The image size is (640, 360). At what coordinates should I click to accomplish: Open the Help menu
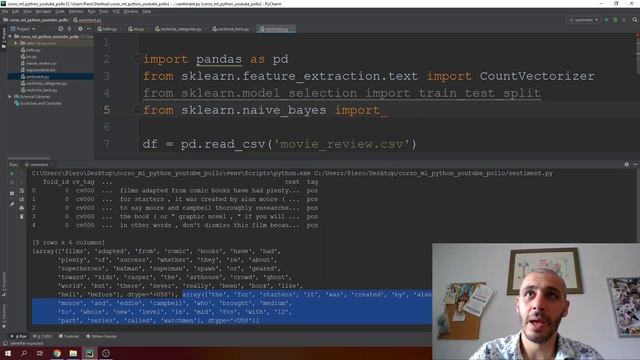pos(147,11)
